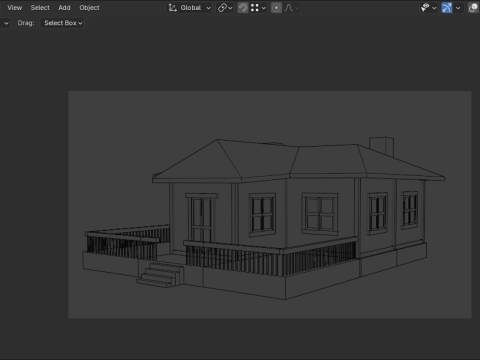This screenshot has height=360, width=480.
Task: Open proportional editing falloff dropdown
Action: coord(291,8)
